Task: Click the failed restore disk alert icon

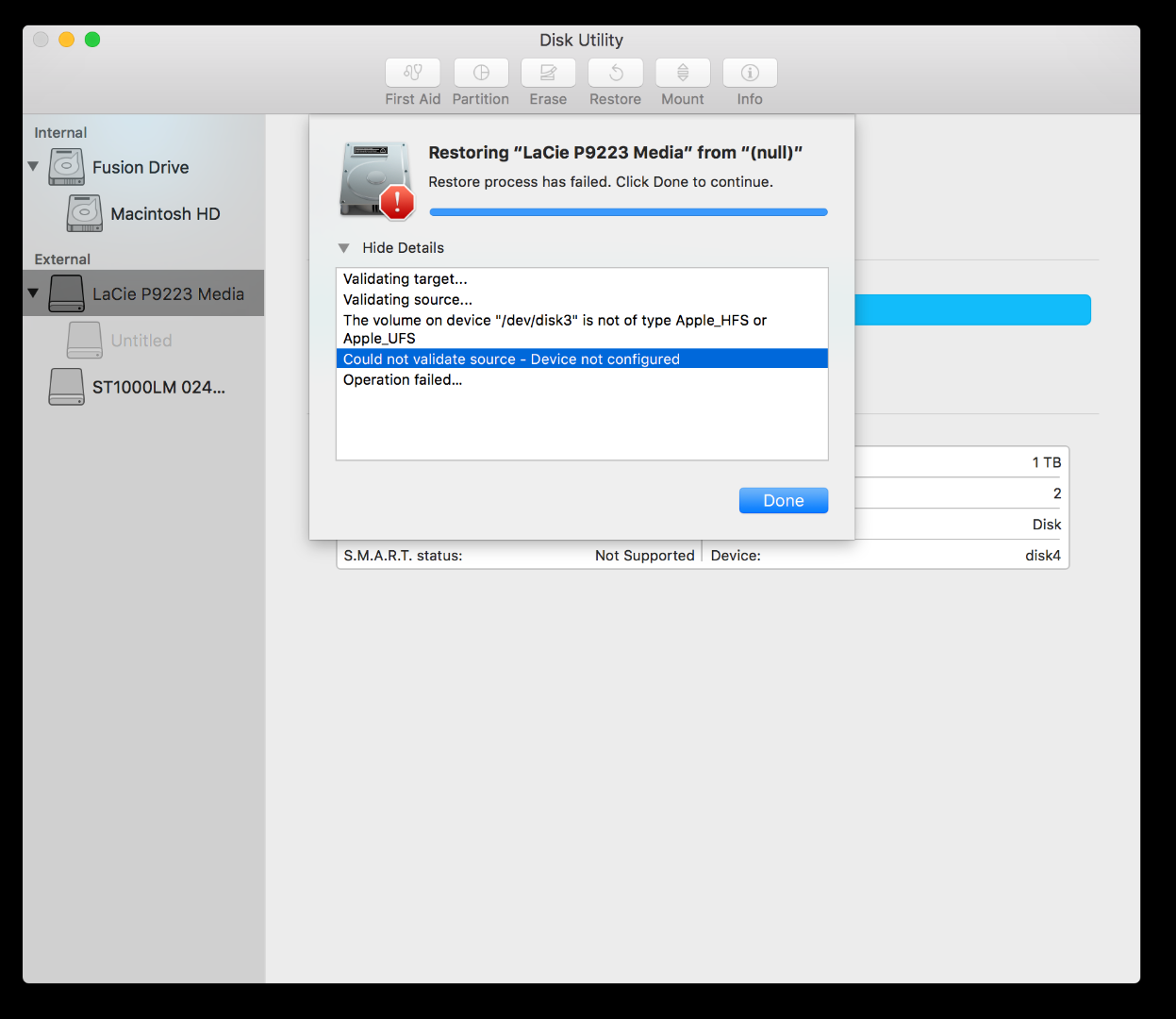Action: coord(376,180)
